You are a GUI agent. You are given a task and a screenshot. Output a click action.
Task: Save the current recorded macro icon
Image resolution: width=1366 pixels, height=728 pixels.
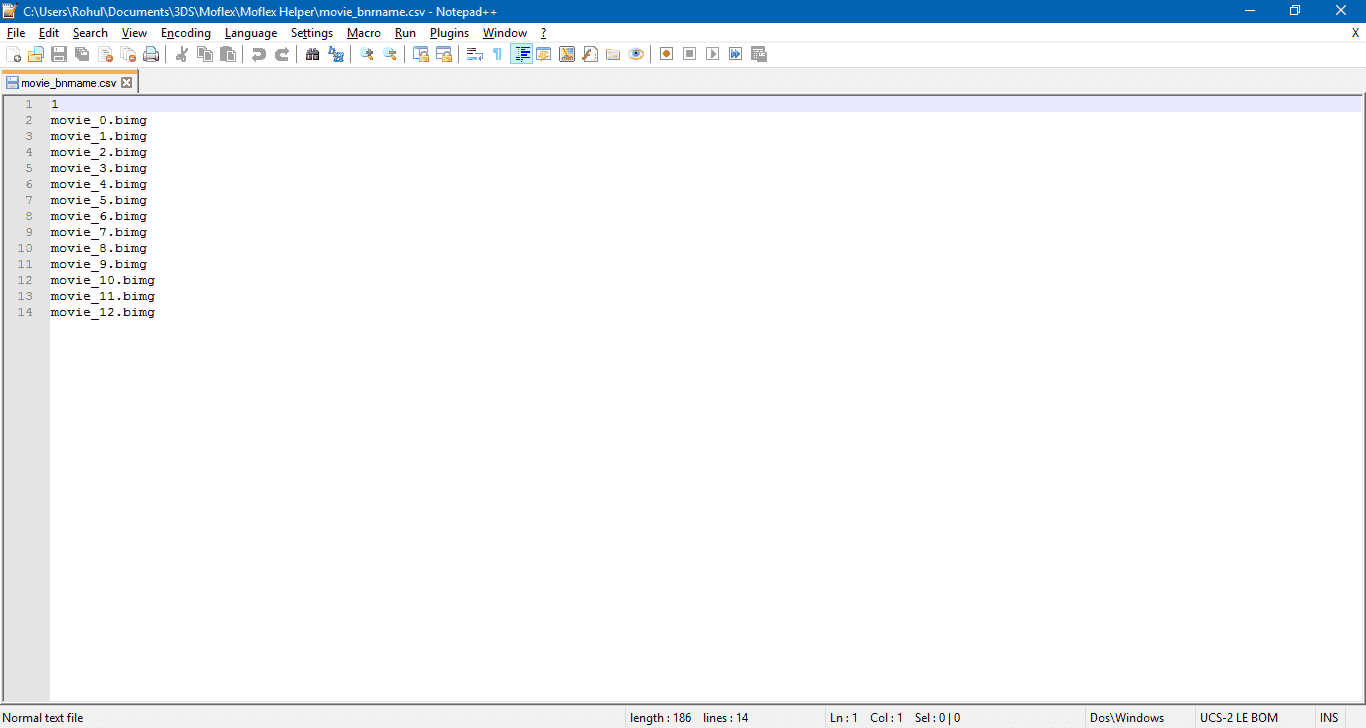coord(759,54)
